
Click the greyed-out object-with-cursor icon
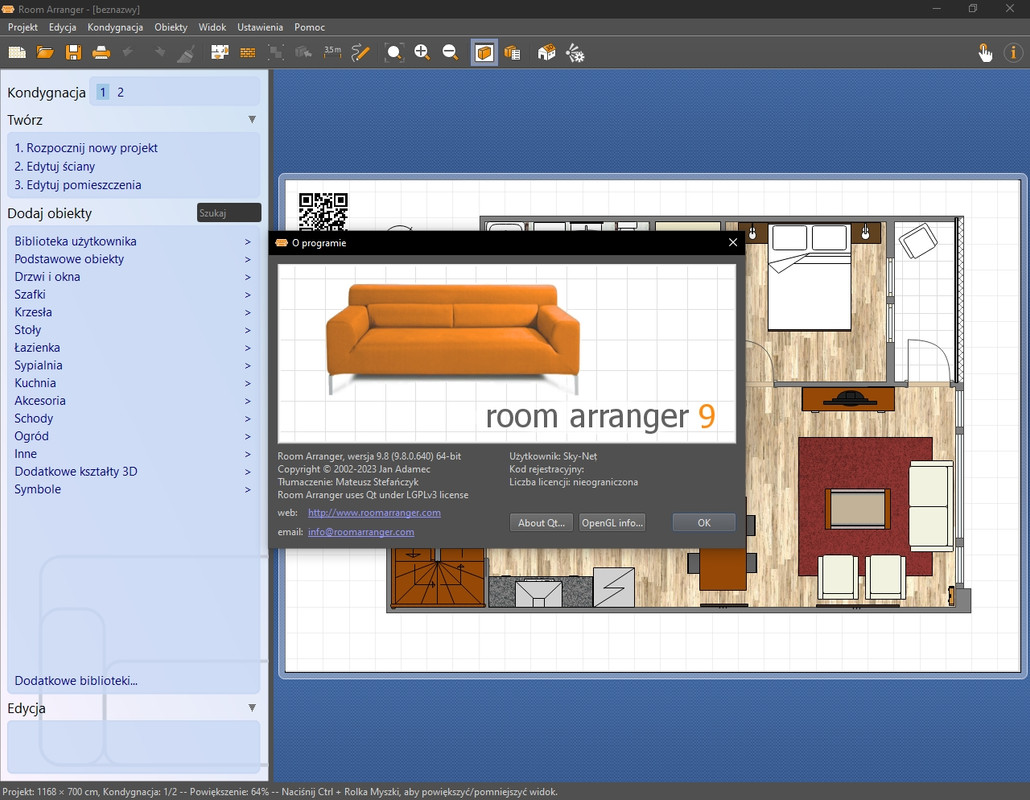(x=303, y=53)
